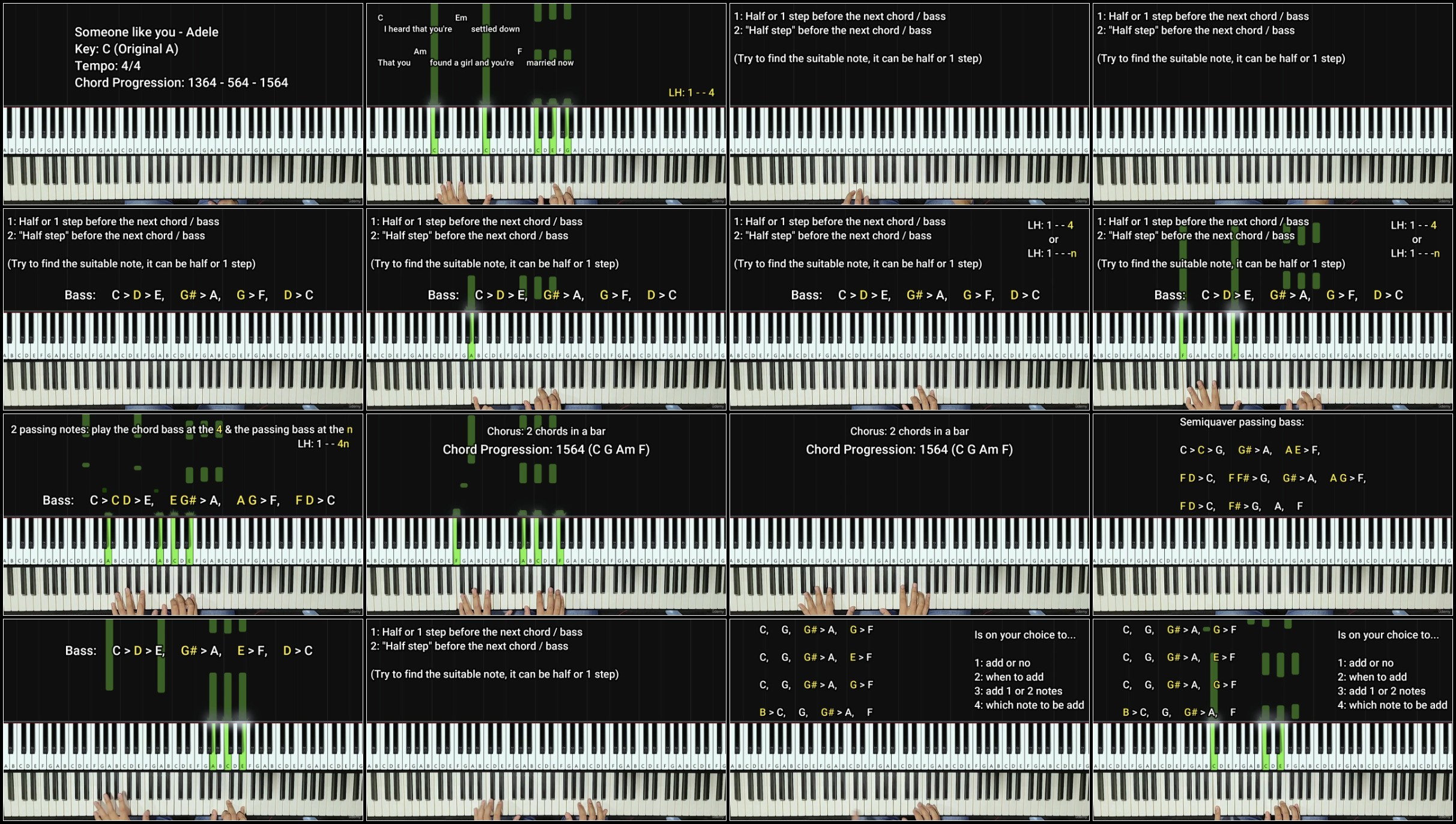This screenshot has height=824, width=1456.
Task: Click the text "Key: C (Original A)"
Action: pos(127,49)
